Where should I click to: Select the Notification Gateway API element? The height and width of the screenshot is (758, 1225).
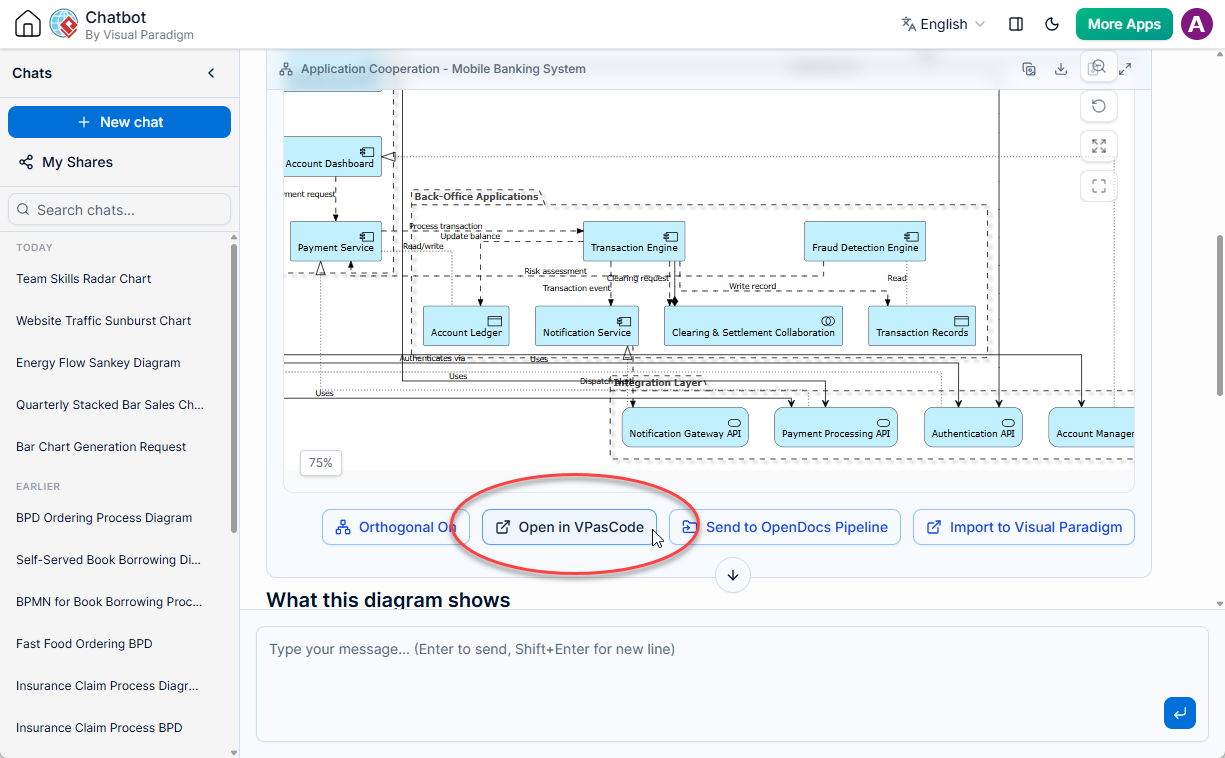pyautogui.click(x=685, y=427)
